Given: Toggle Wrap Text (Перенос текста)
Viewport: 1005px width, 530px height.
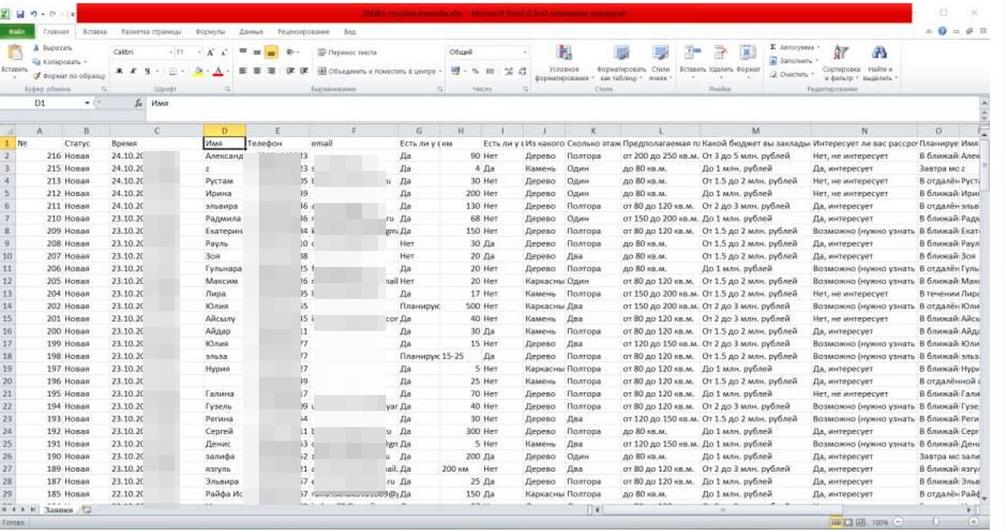Looking at the screenshot, I should 347,52.
